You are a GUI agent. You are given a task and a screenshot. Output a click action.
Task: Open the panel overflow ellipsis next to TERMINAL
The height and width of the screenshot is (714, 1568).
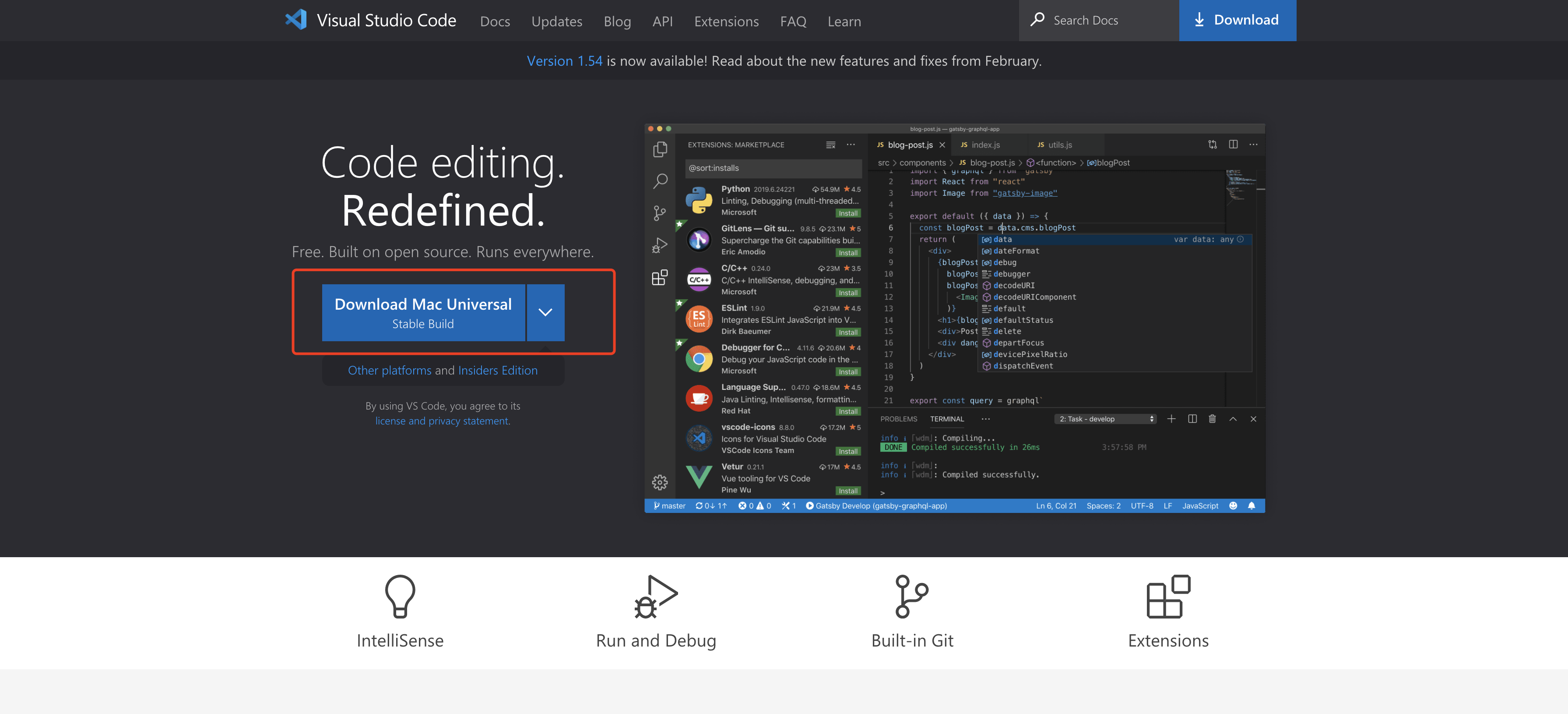click(985, 419)
